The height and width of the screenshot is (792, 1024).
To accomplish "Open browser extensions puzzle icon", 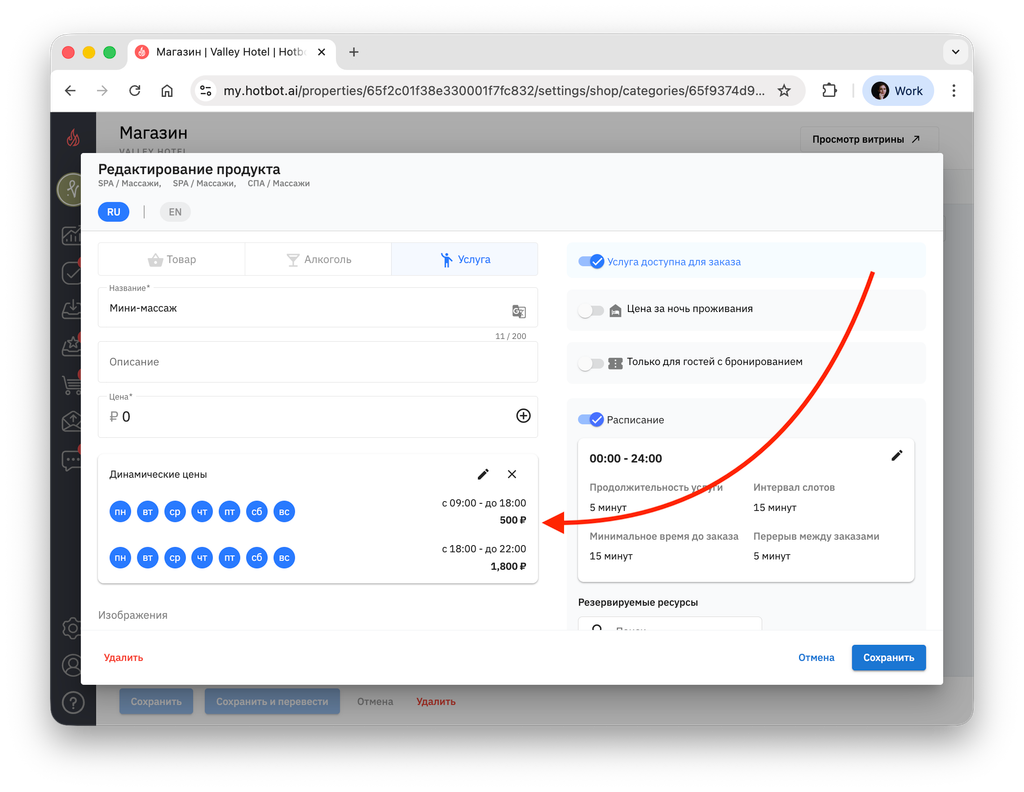I will coord(829,91).
